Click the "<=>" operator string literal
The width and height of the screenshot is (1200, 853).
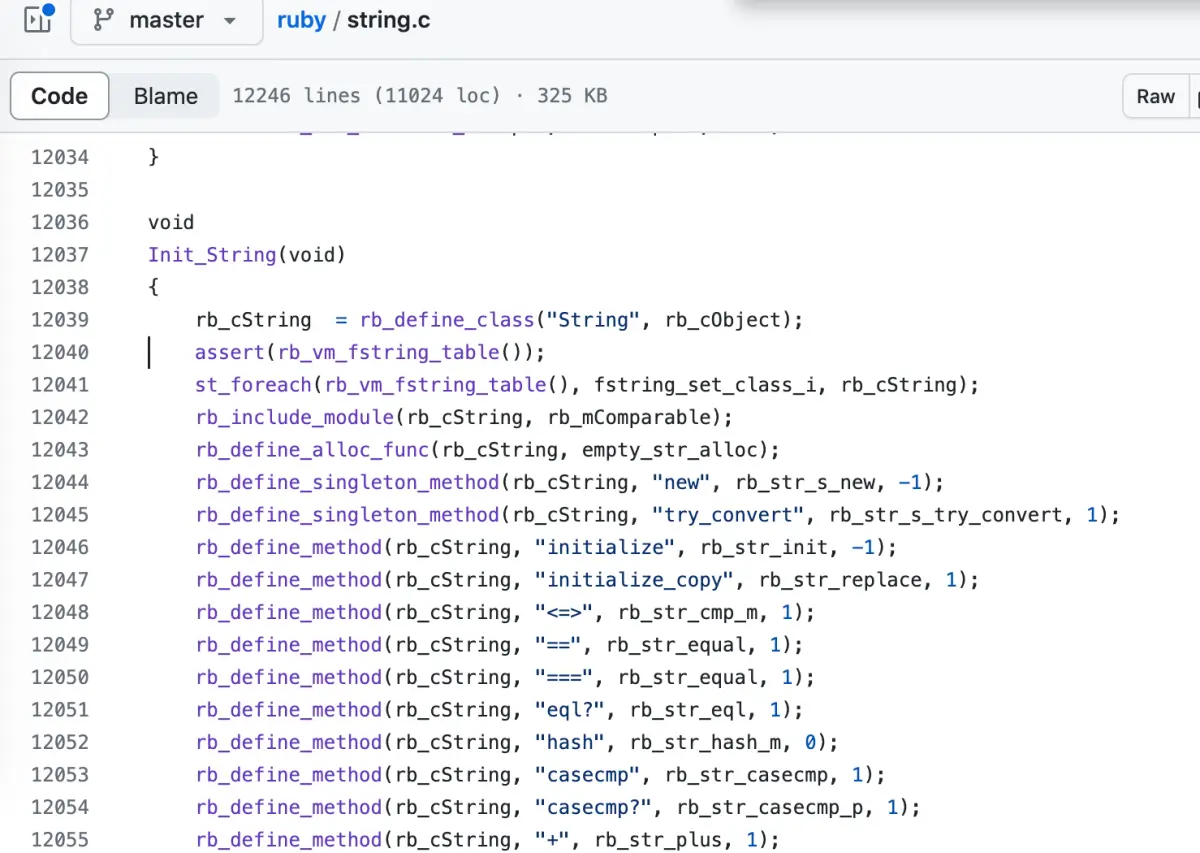click(x=564, y=612)
